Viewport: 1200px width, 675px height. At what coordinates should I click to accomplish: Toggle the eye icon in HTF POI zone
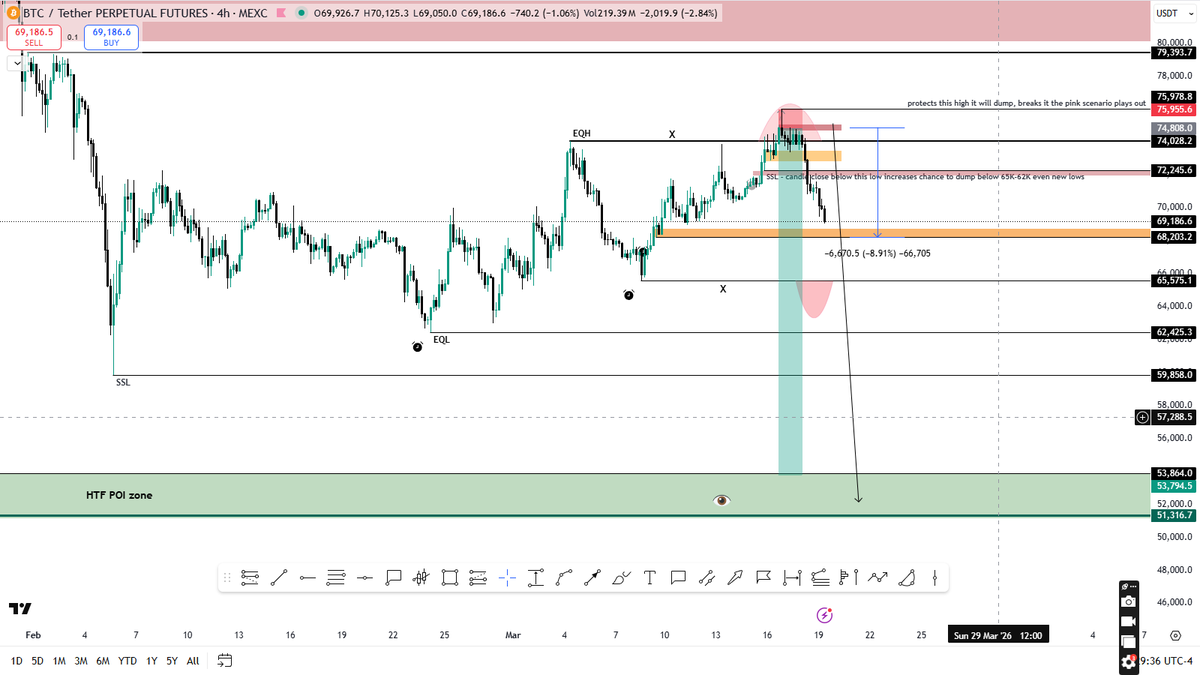click(722, 500)
